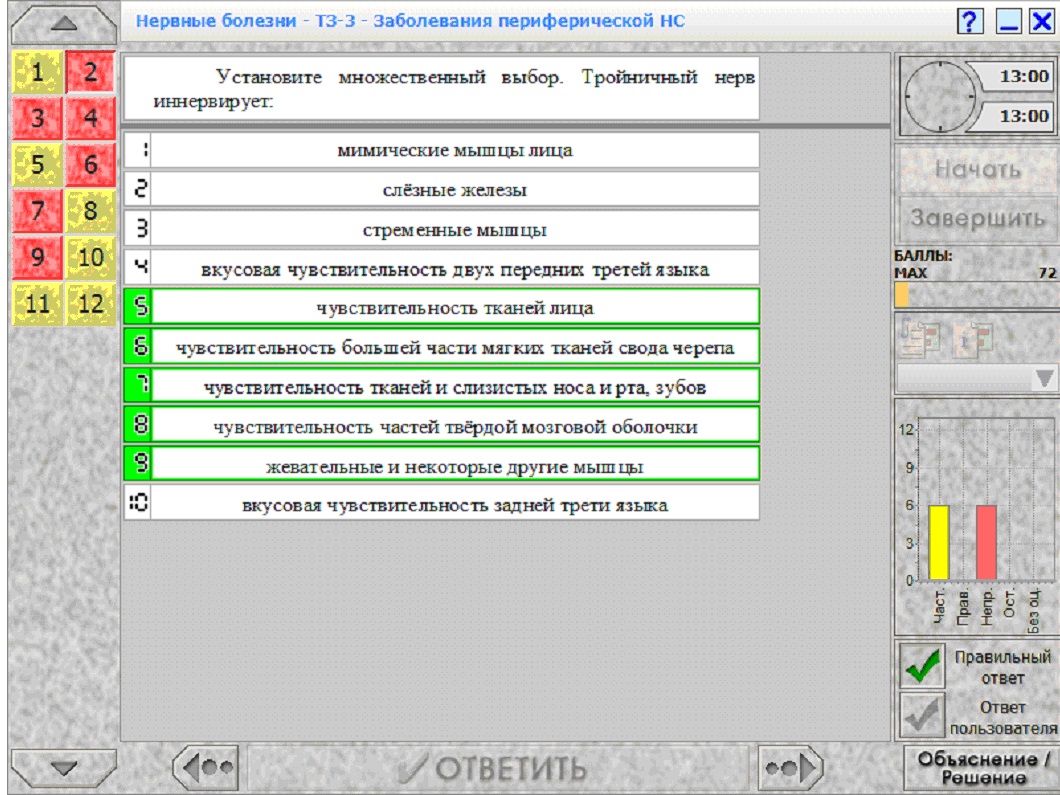This screenshot has height=795, width=1060.
Task: Toggle Ответ пользователя gray checkmark
Action: [922, 715]
